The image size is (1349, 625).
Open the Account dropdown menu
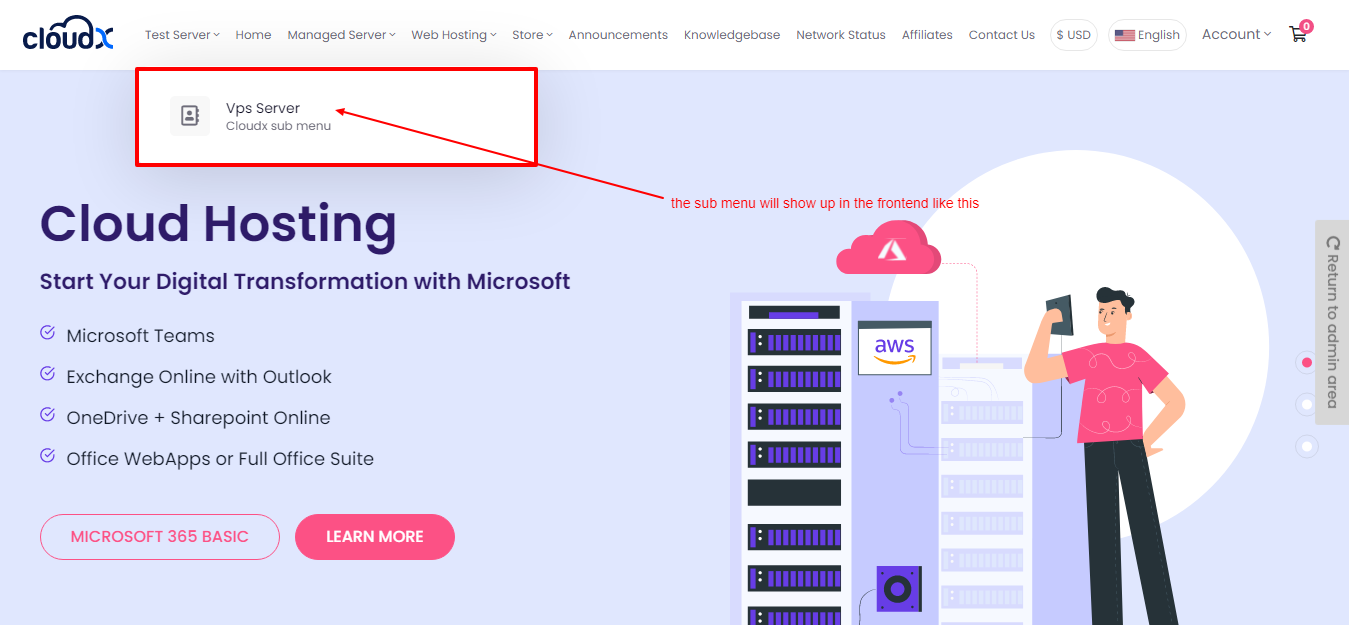point(1236,34)
